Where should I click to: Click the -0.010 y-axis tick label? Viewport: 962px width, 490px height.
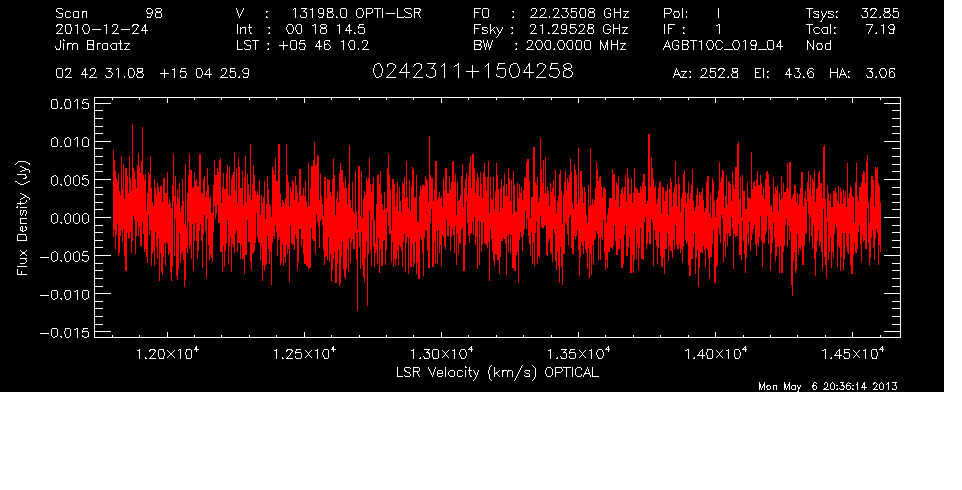coord(64,294)
